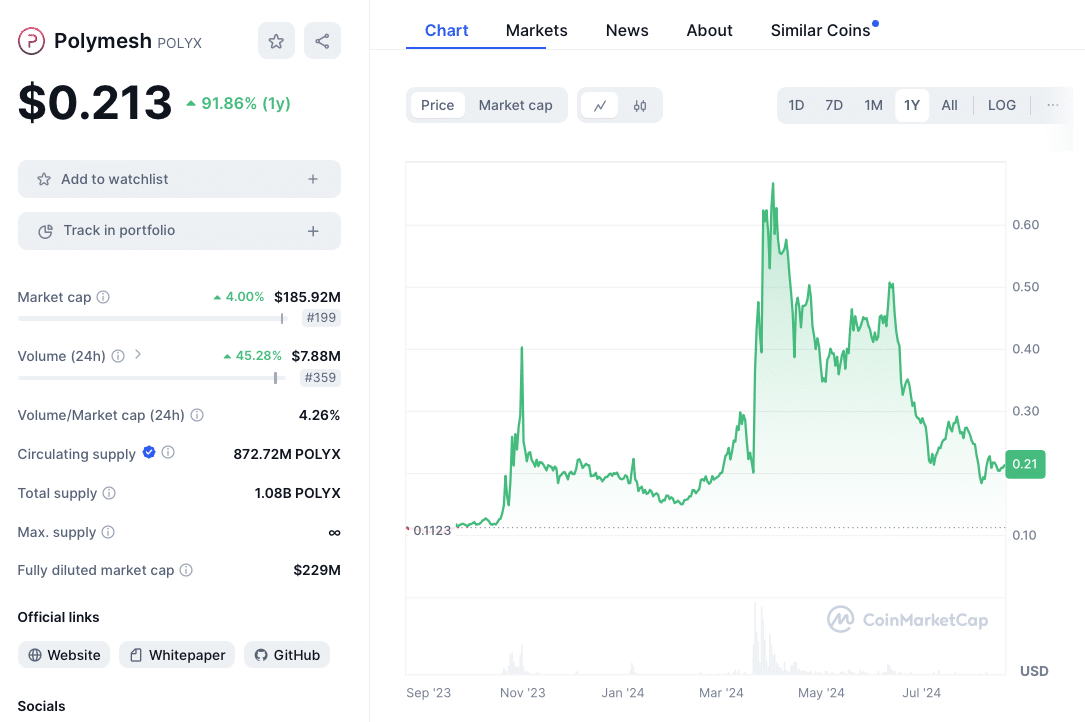Expand Volume (24h) details chevron
This screenshot has width=1085, height=722.
(138, 354)
